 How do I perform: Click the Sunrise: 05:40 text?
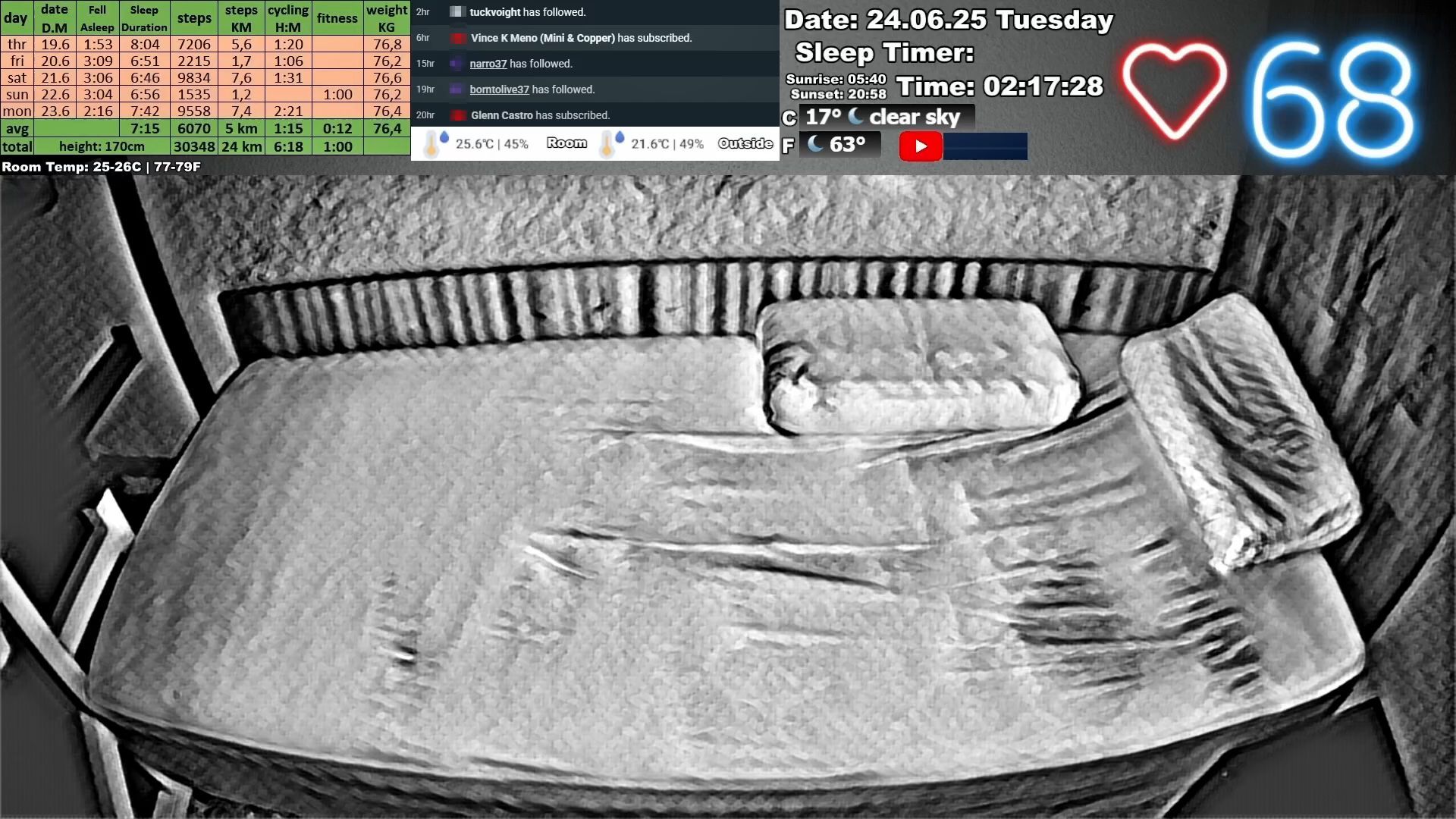pyautogui.click(x=836, y=79)
